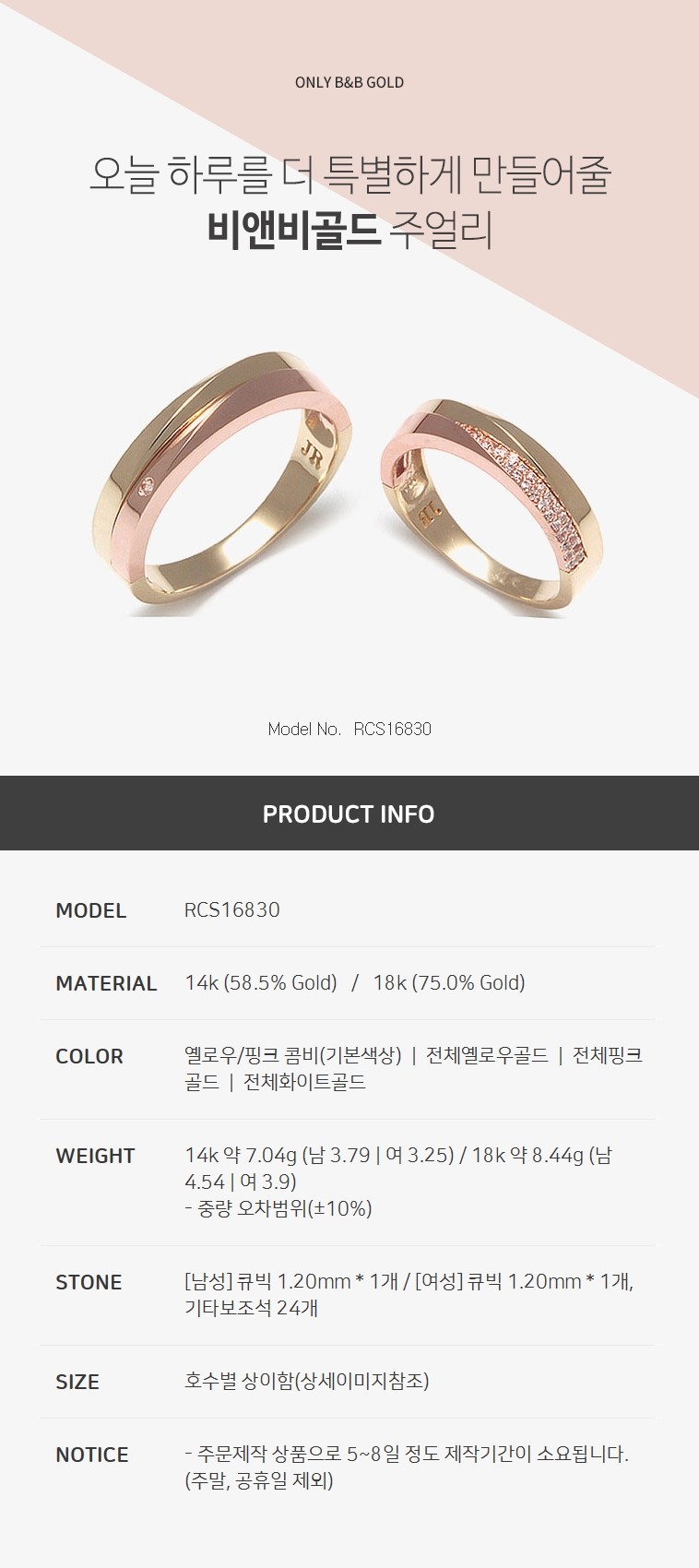Click the NOTICE production time text
The width and height of the screenshot is (699, 1568).
coord(407,1467)
